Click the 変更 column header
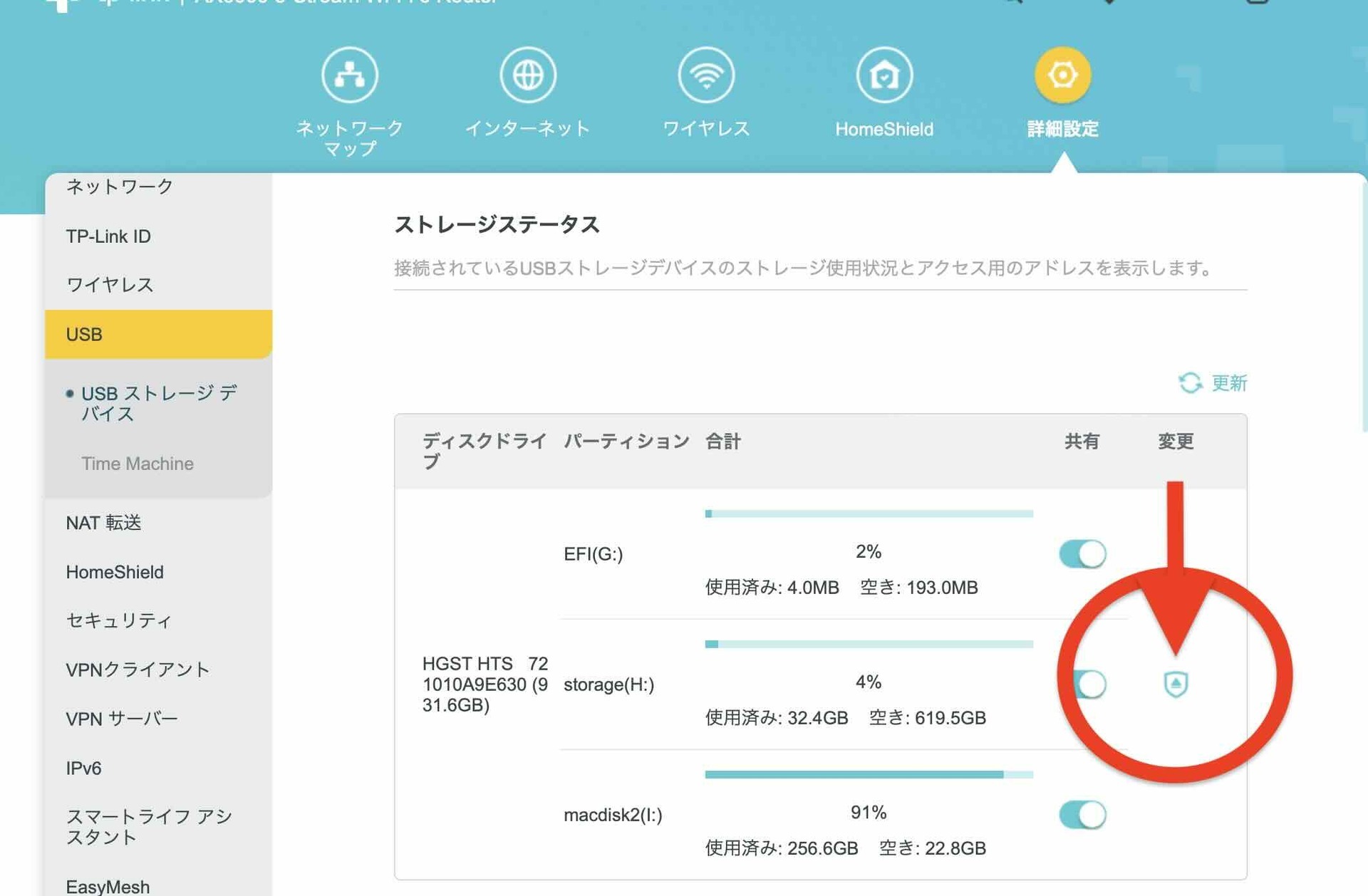Screen dimensions: 1368x896 click(1176, 441)
